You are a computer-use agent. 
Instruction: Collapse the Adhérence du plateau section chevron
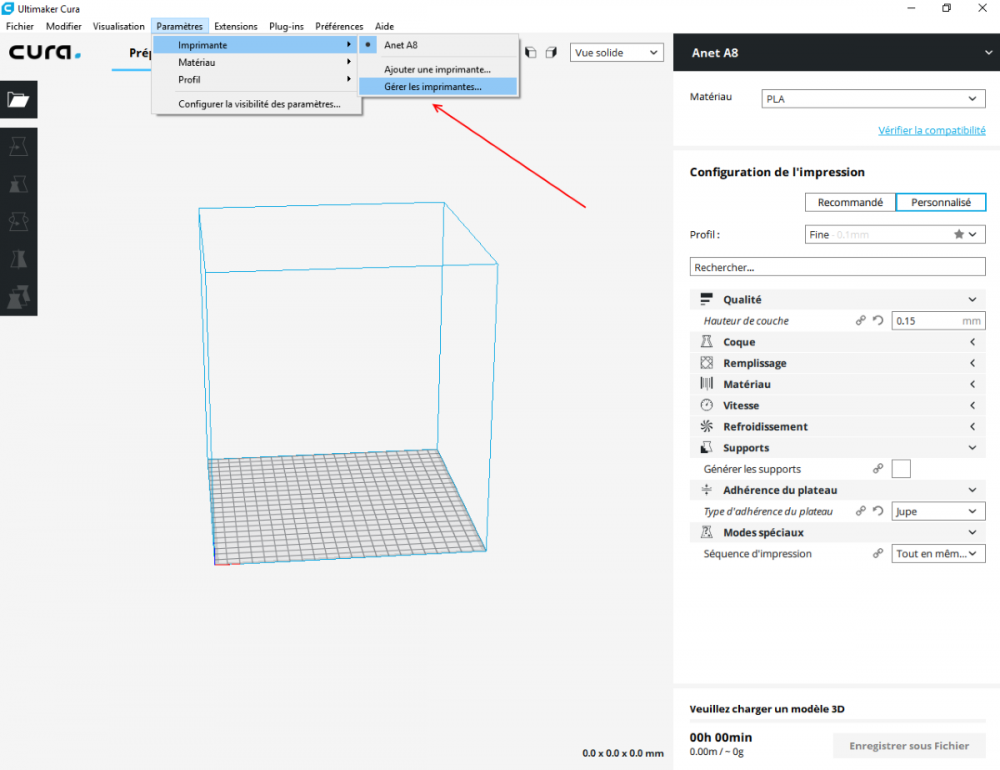coord(972,490)
